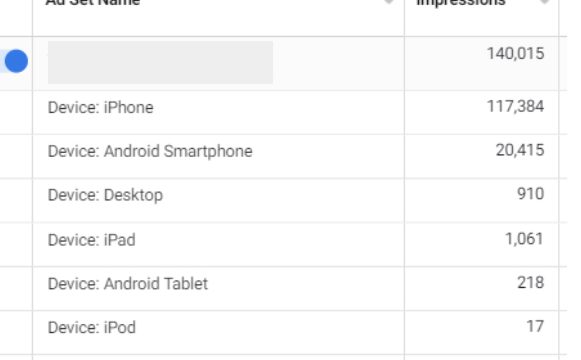This screenshot has height=360, width=581.
Task: Click the 17 iPod impressions cell
Action: tap(535, 327)
